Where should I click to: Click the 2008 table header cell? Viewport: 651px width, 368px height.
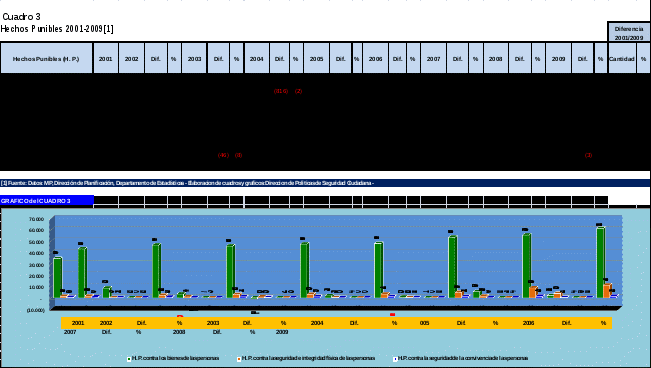pyautogui.click(x=496, y=59)
